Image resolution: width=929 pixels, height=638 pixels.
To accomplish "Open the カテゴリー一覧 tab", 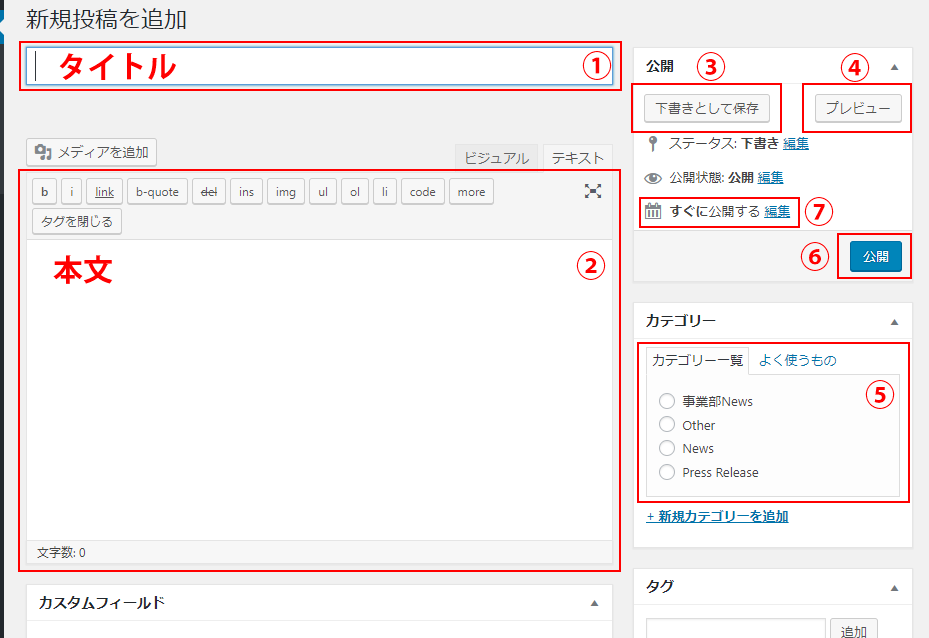I will pos(697,360).
